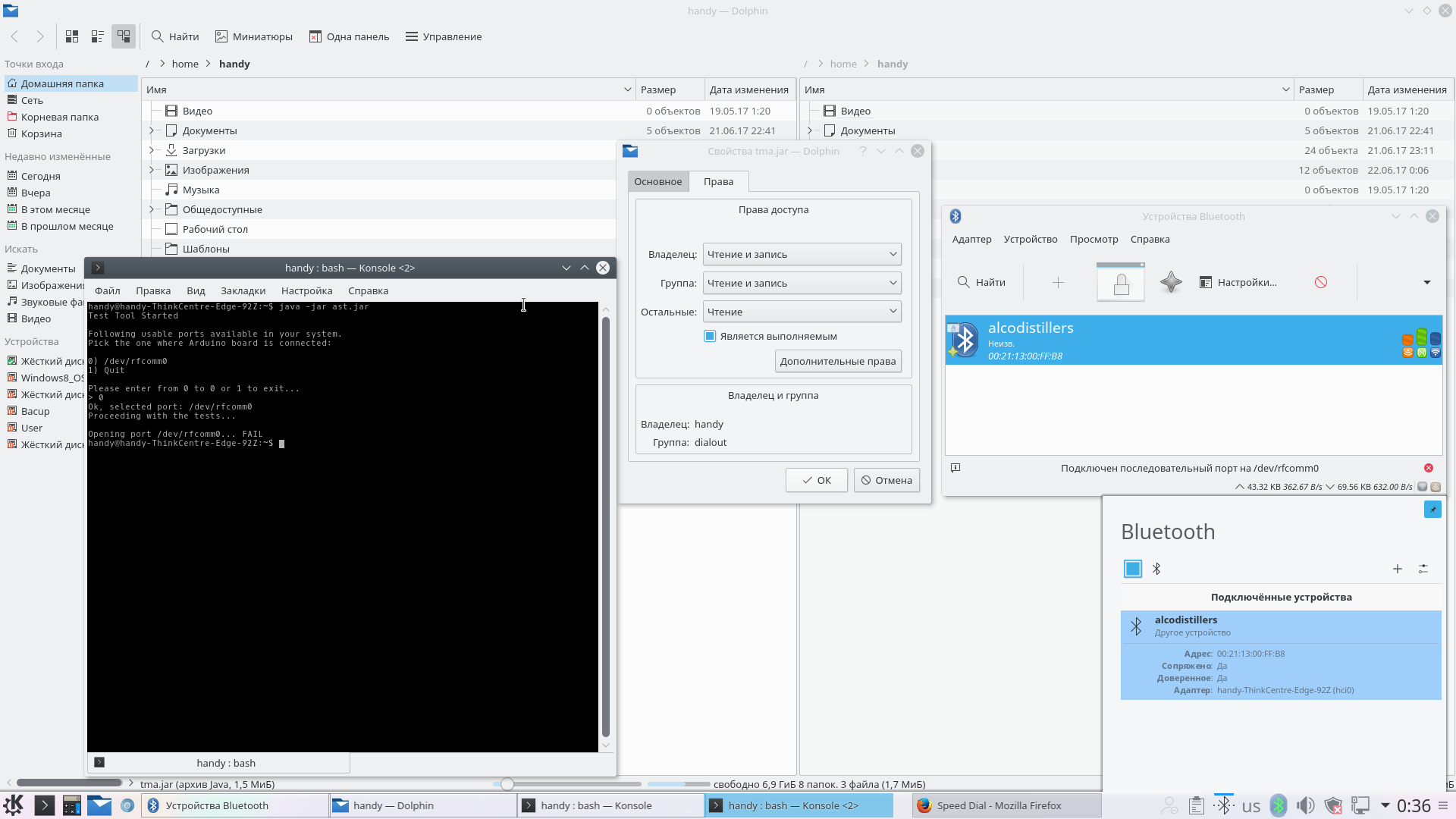The image size is (1456, 819).
Task: Pin the Bluetooth applet popup open
Action: 1432,510
